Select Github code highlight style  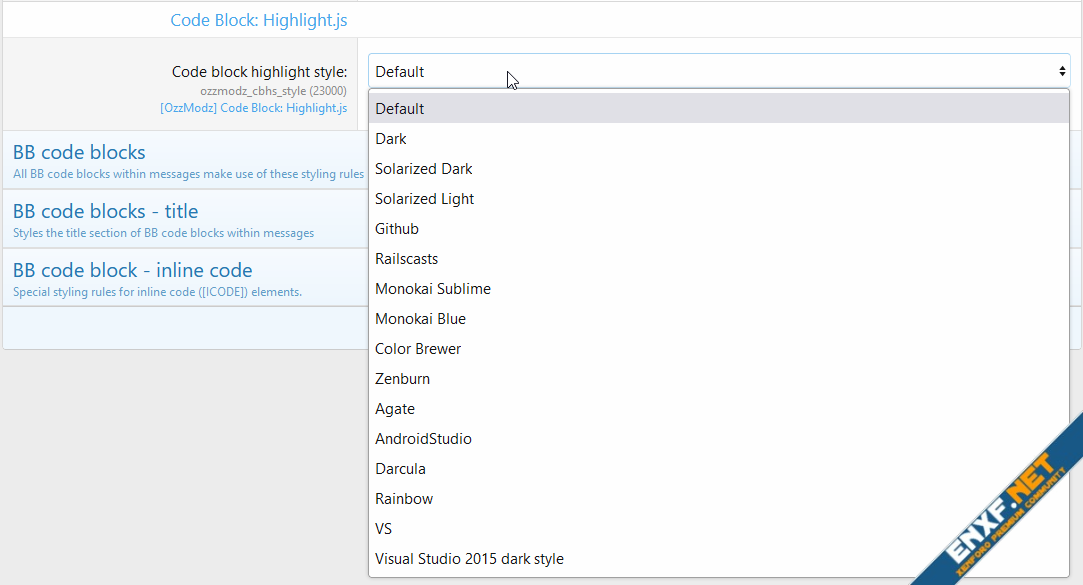click(x=397, y=229)
